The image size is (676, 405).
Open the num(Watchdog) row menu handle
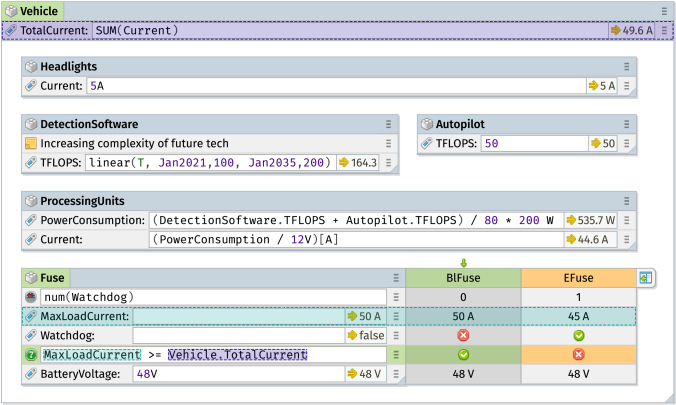tap(396, 297)
